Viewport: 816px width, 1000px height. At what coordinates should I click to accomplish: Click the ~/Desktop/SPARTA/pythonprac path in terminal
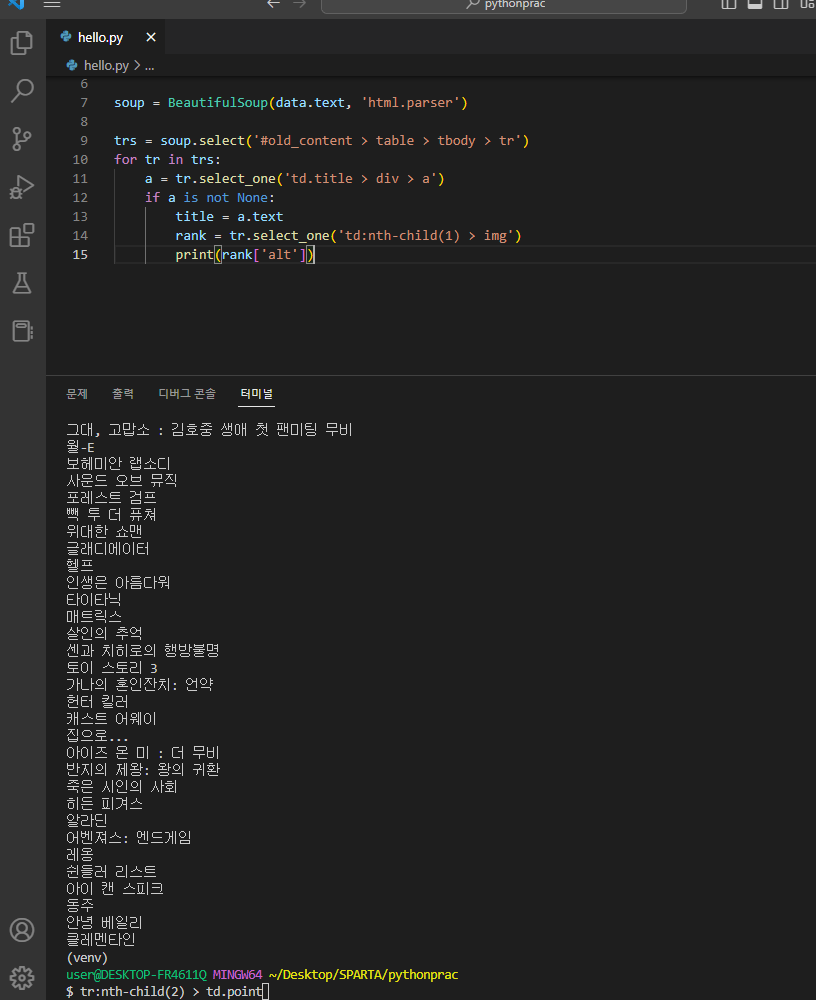pos(364,974)
